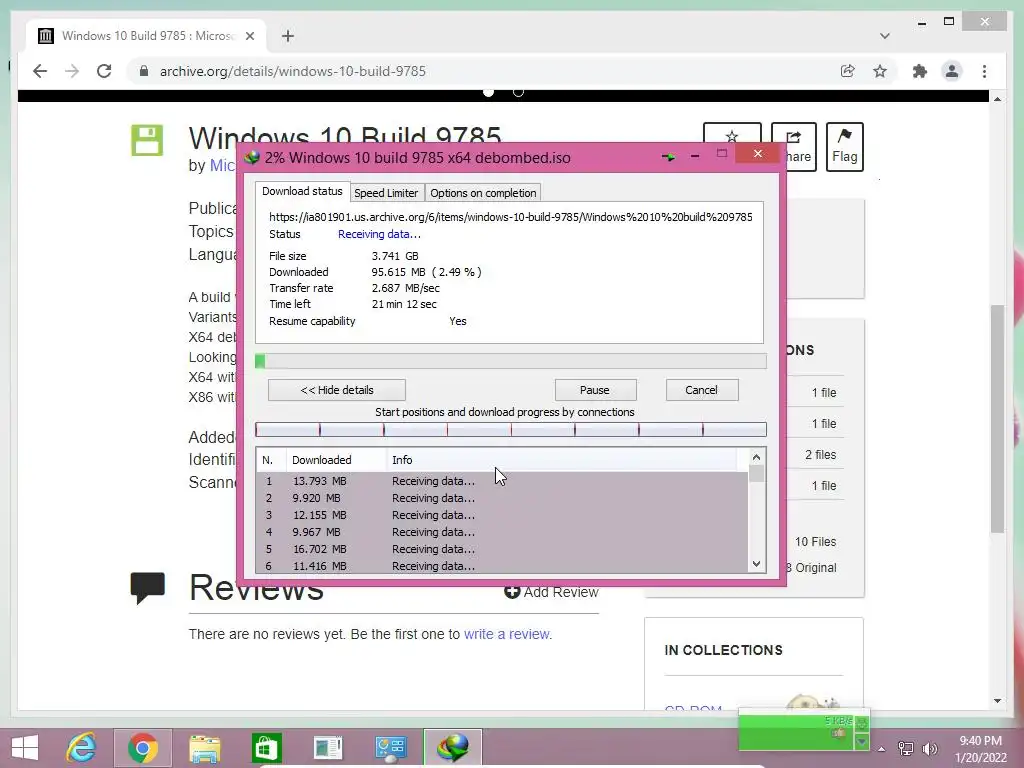Viewport: 1024px width, 768px height.
Task: Click the Hide details button
Action: [337, 390]
